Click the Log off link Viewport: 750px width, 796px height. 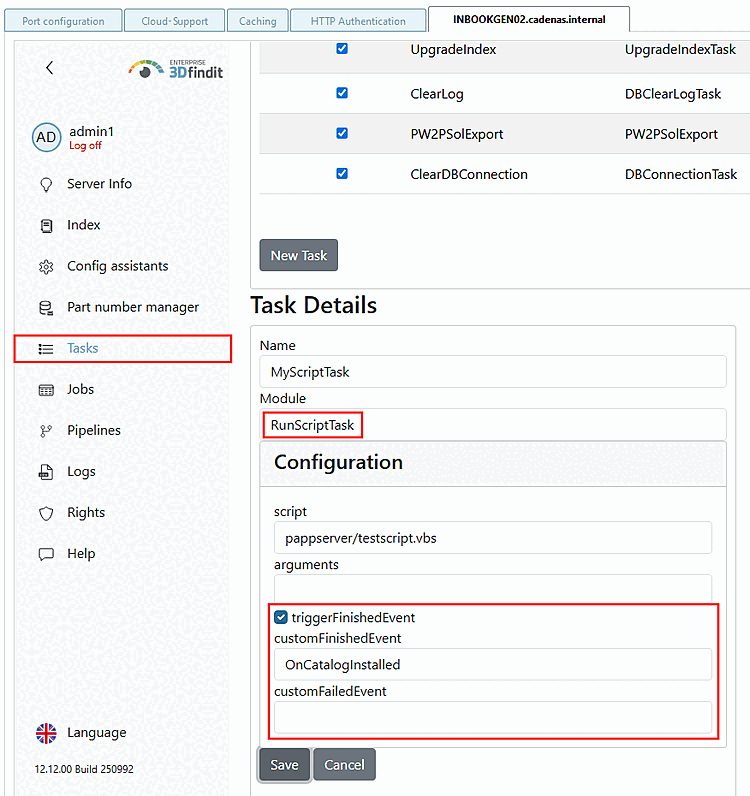[x=85, y=146]
